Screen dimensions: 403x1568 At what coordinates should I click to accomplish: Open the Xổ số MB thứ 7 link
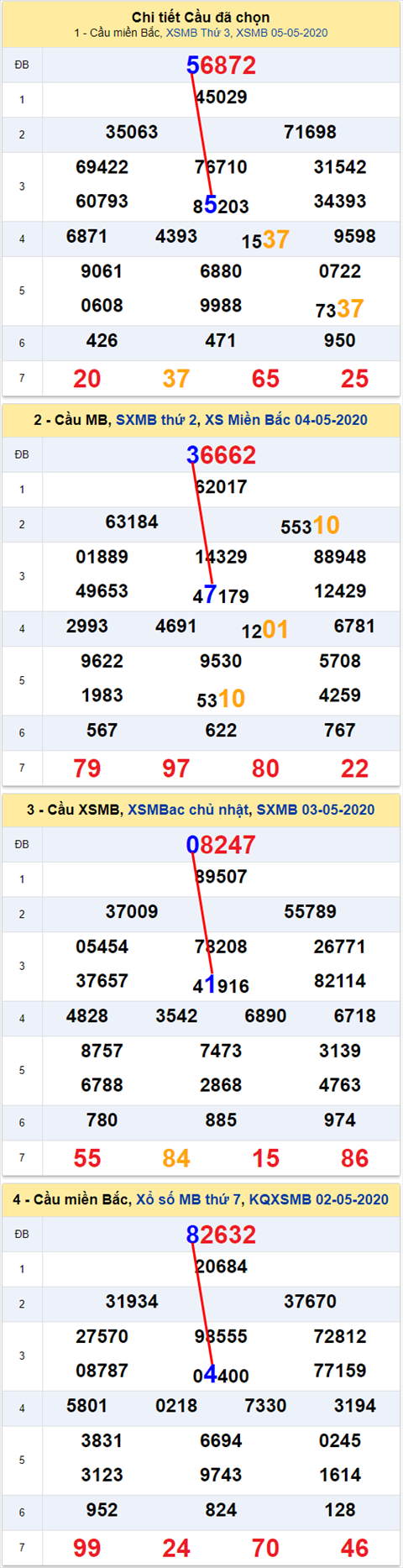pos(189,1199)
